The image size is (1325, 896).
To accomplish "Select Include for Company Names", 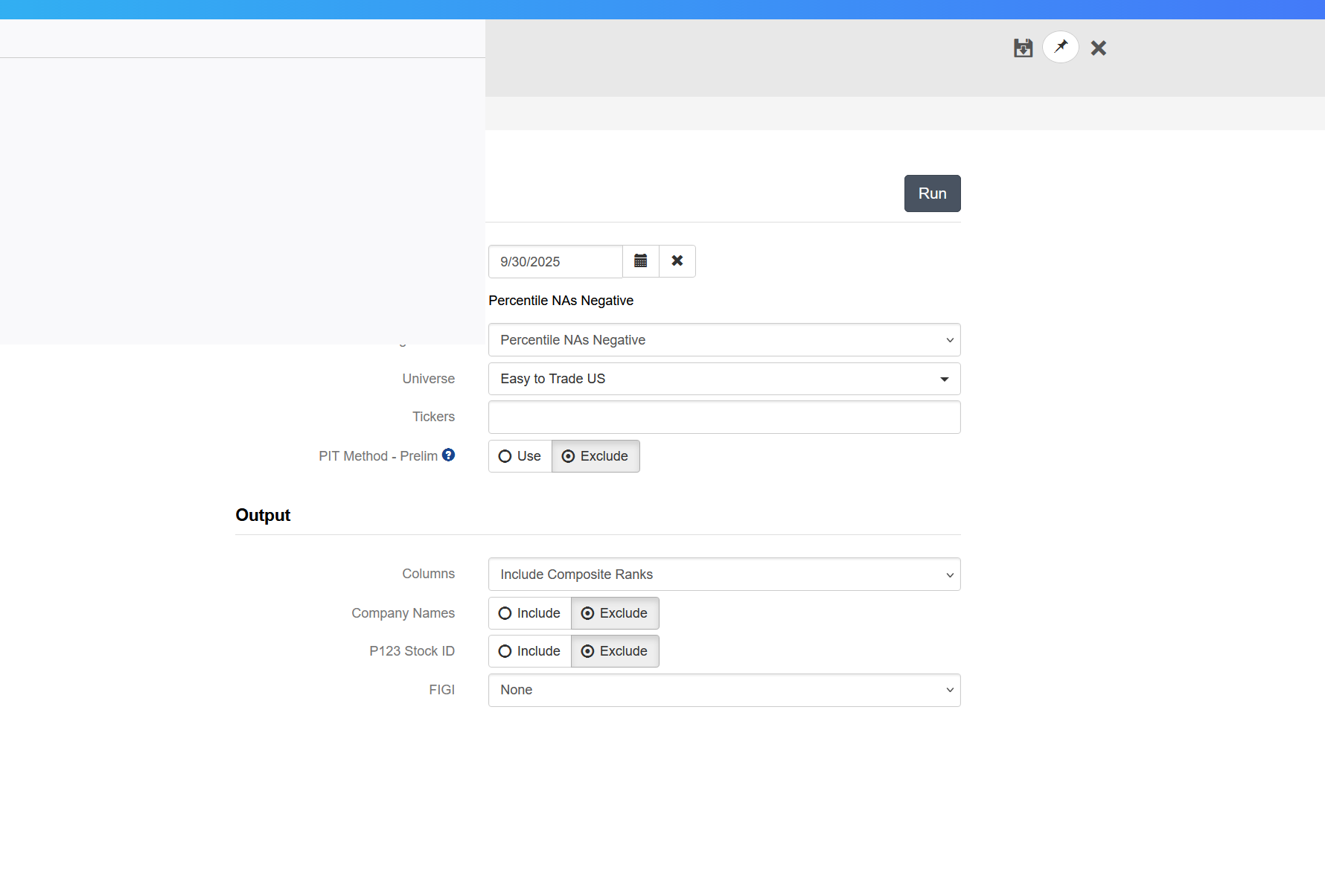I will click(x=529, y=613).
